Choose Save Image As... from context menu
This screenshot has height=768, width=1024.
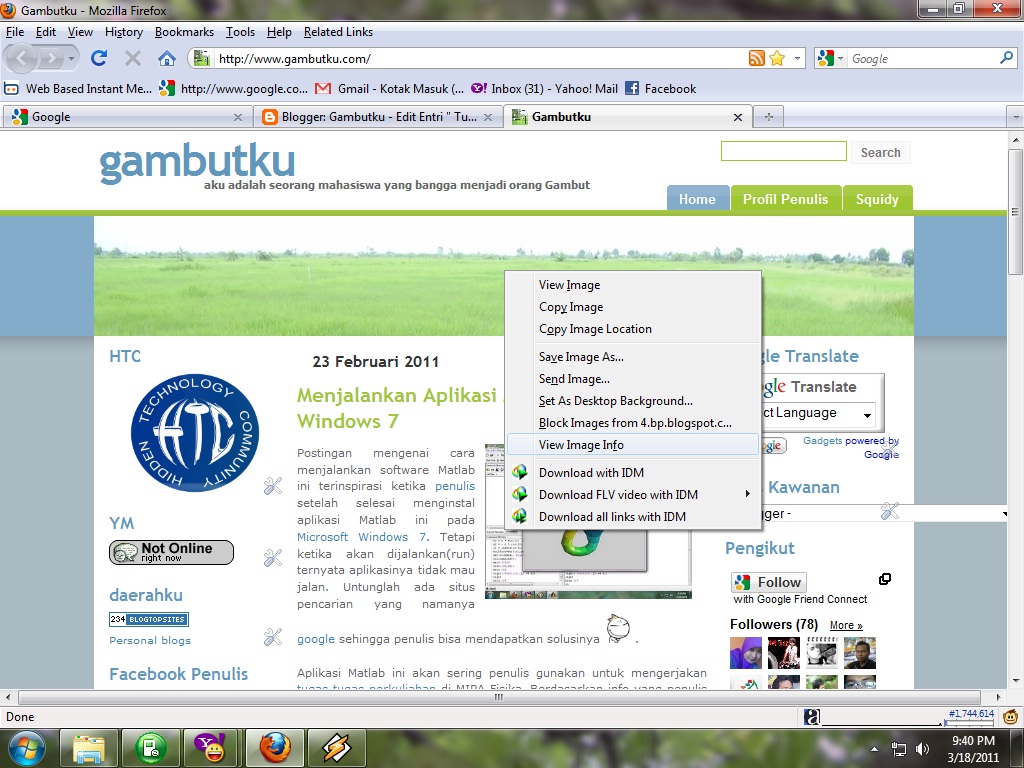[632, 357]
